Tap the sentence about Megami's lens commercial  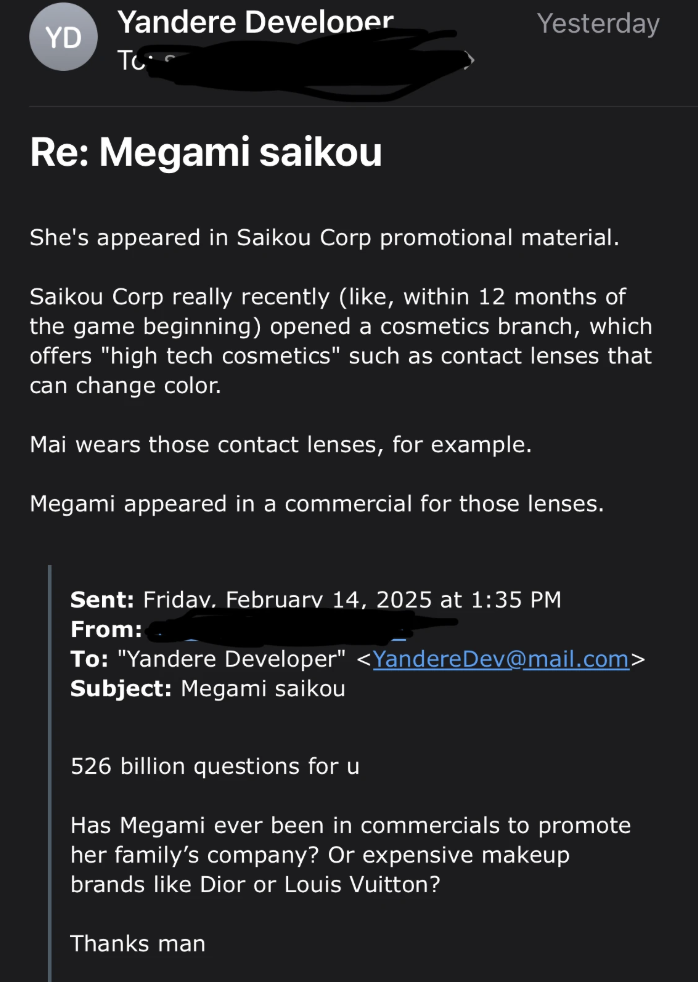tap(317, 504)
